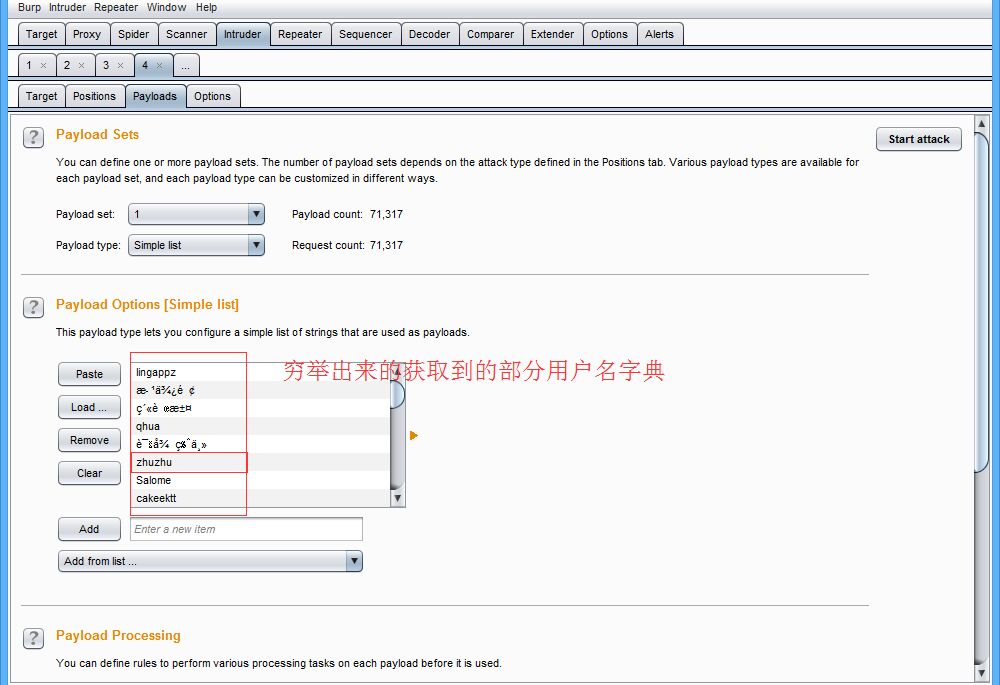Switch to Spider tab
Viewport: 1000px width, 685px height.
click(133, 34)
